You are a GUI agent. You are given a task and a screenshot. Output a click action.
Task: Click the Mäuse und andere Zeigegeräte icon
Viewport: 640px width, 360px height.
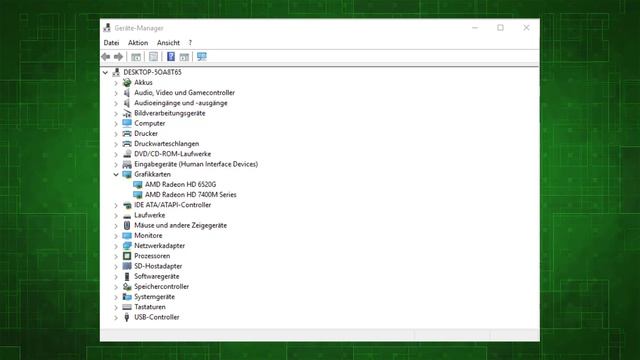tap(127, 225)
